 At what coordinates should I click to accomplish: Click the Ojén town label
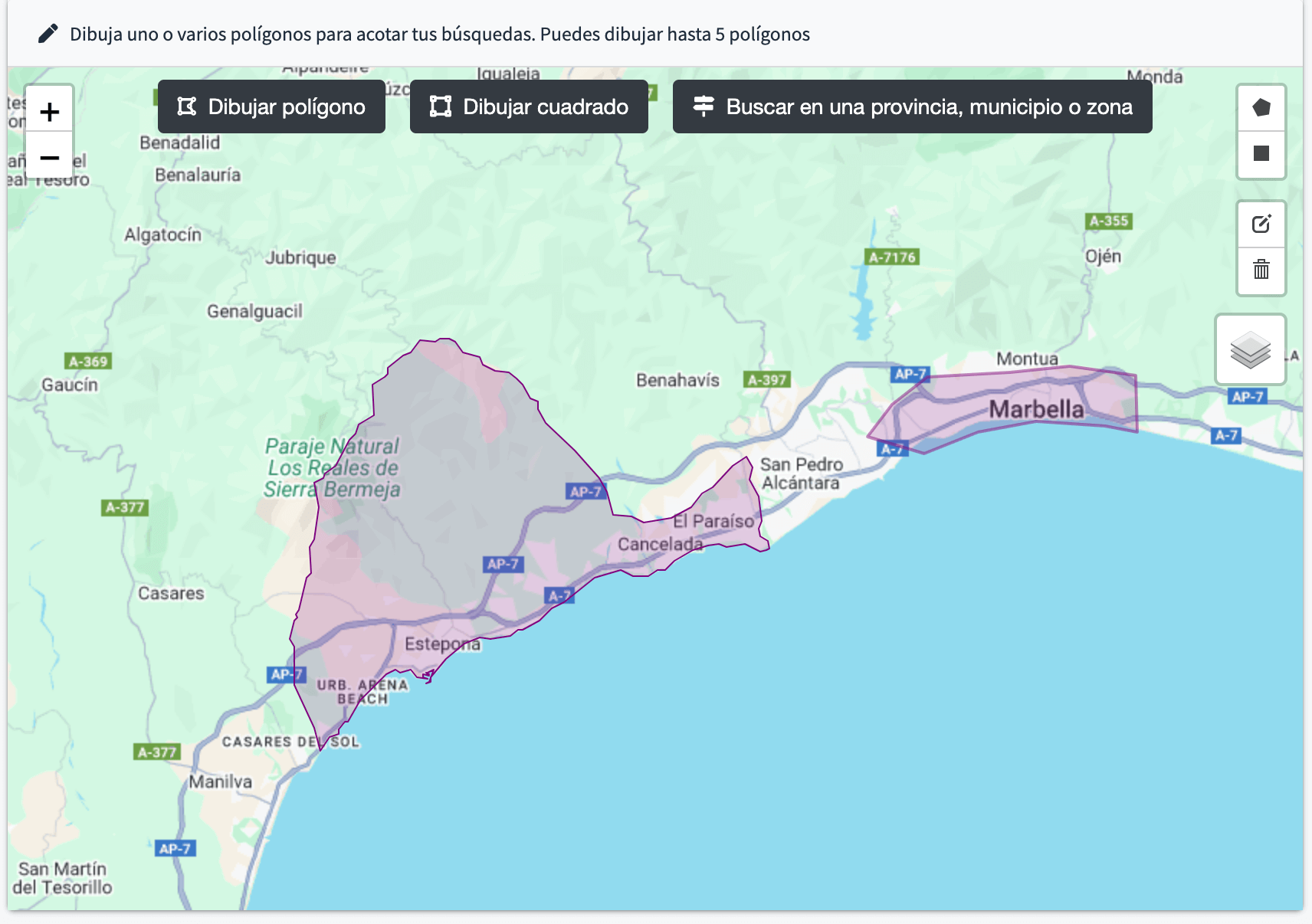click(1103, 257)
